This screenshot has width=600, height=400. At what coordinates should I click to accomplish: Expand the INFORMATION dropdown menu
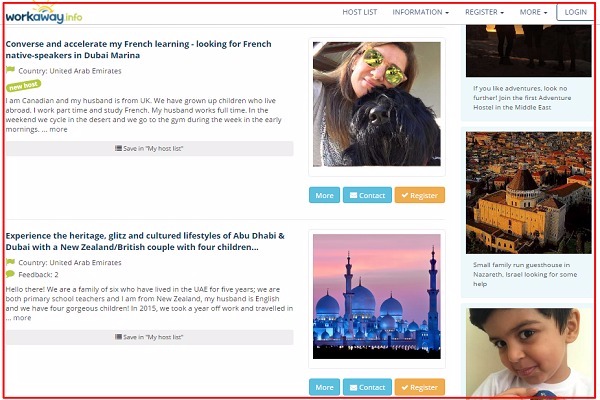[x=421, y=12]
